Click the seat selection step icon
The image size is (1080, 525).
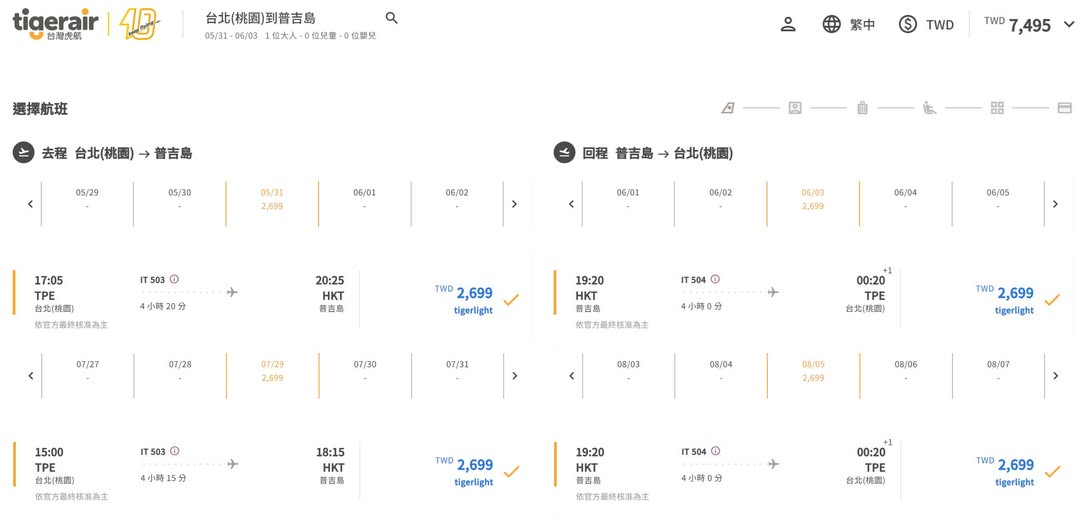(929, 108)
